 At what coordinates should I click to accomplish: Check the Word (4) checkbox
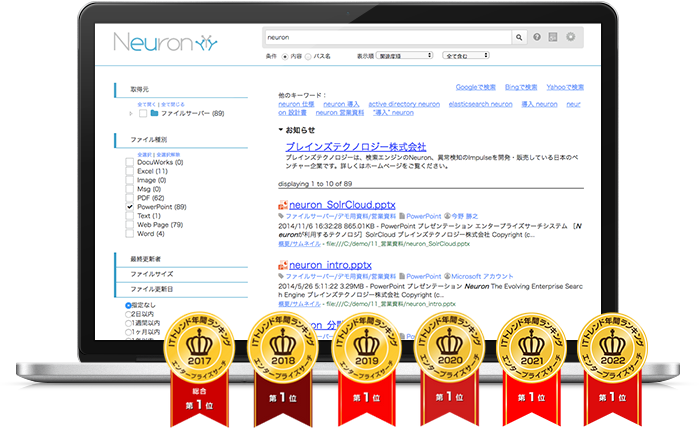129,234
